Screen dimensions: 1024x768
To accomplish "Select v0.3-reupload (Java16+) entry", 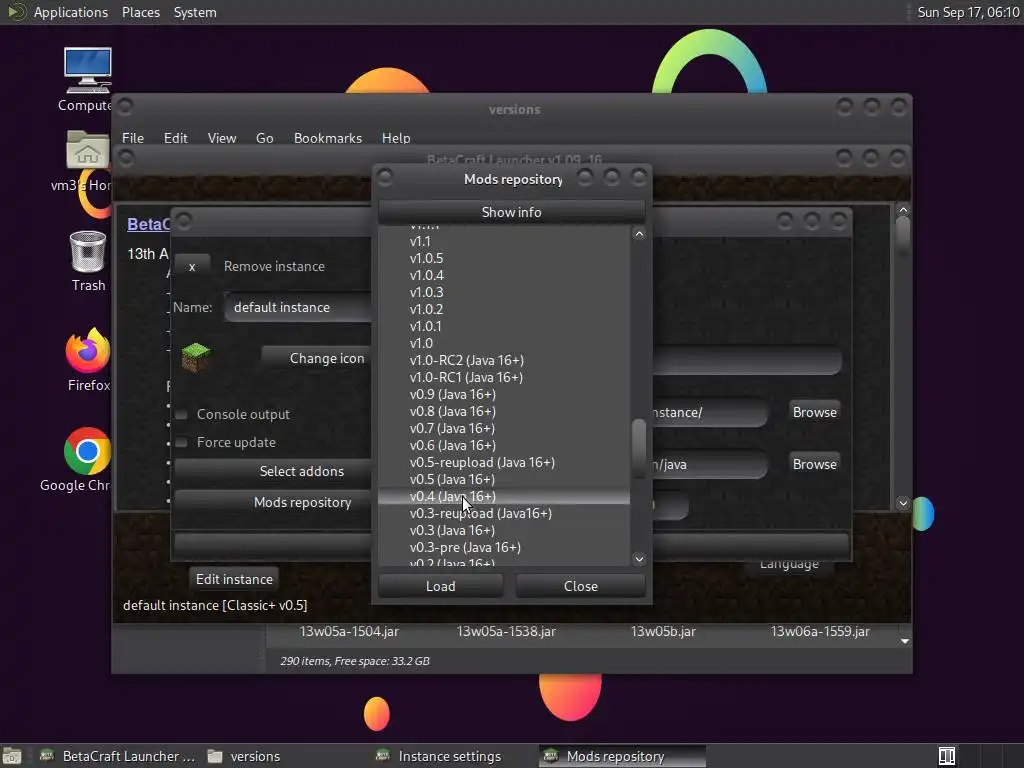I will [x=504, y=513].
